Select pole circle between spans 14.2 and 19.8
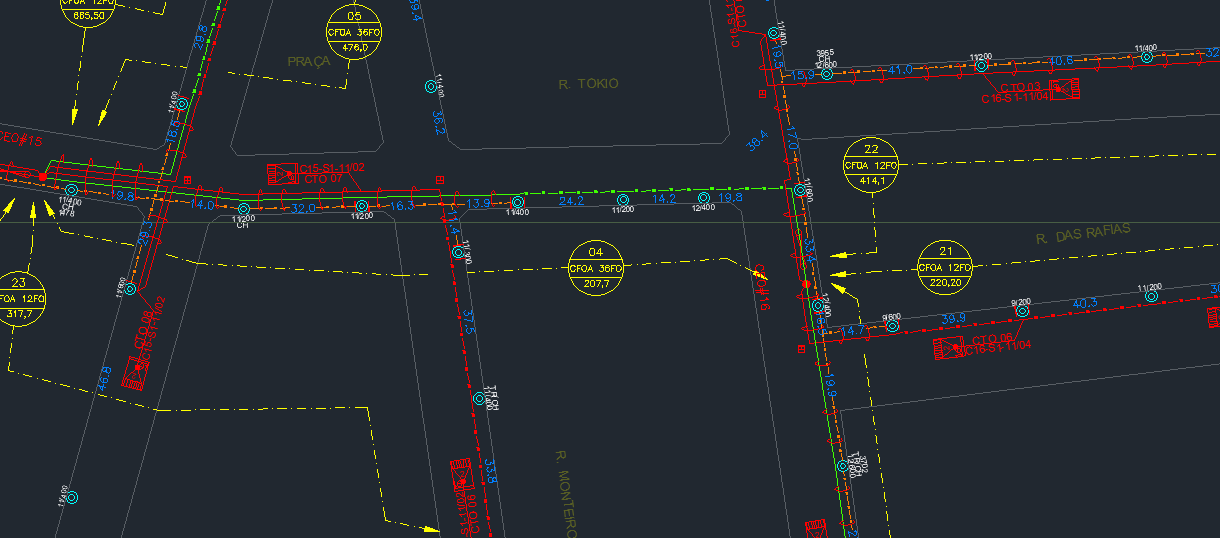 point(703,197)
